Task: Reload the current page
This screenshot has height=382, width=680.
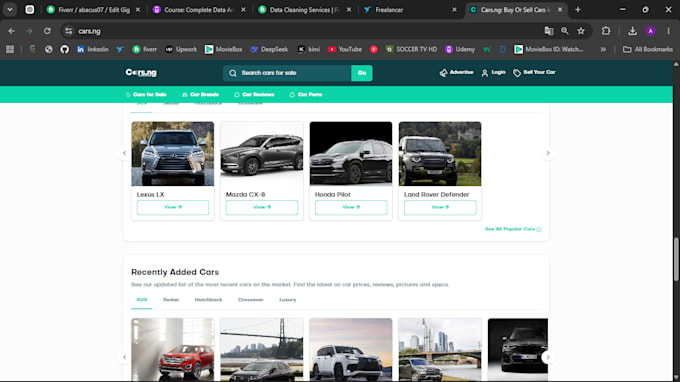Action: pyautogui.click(x=47, y=31)
